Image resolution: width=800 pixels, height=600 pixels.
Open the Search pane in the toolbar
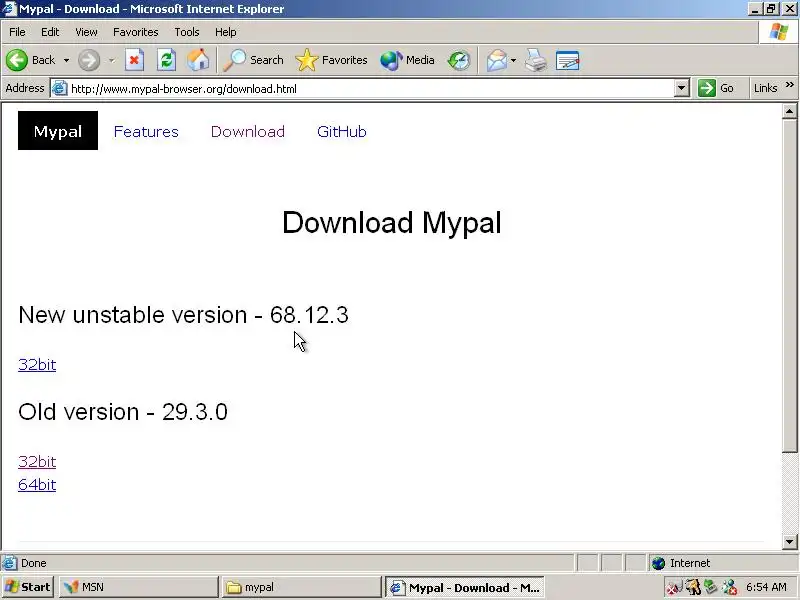click(x=254, y=60)
